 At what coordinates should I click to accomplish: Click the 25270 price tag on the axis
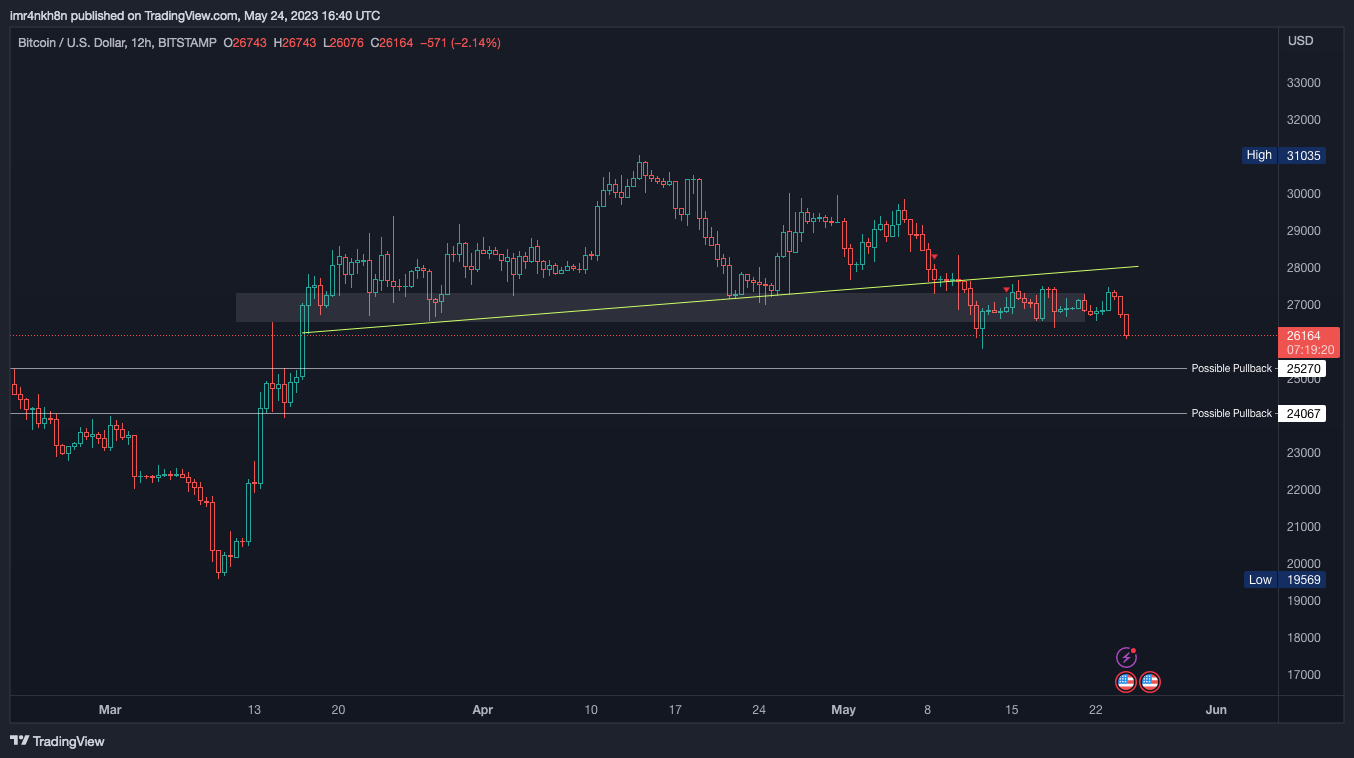coord(1304,369)
